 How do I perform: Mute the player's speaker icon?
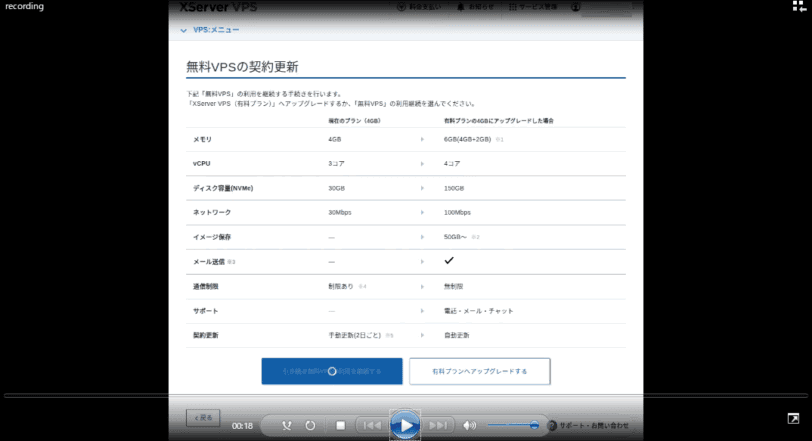tap(469, 425)
